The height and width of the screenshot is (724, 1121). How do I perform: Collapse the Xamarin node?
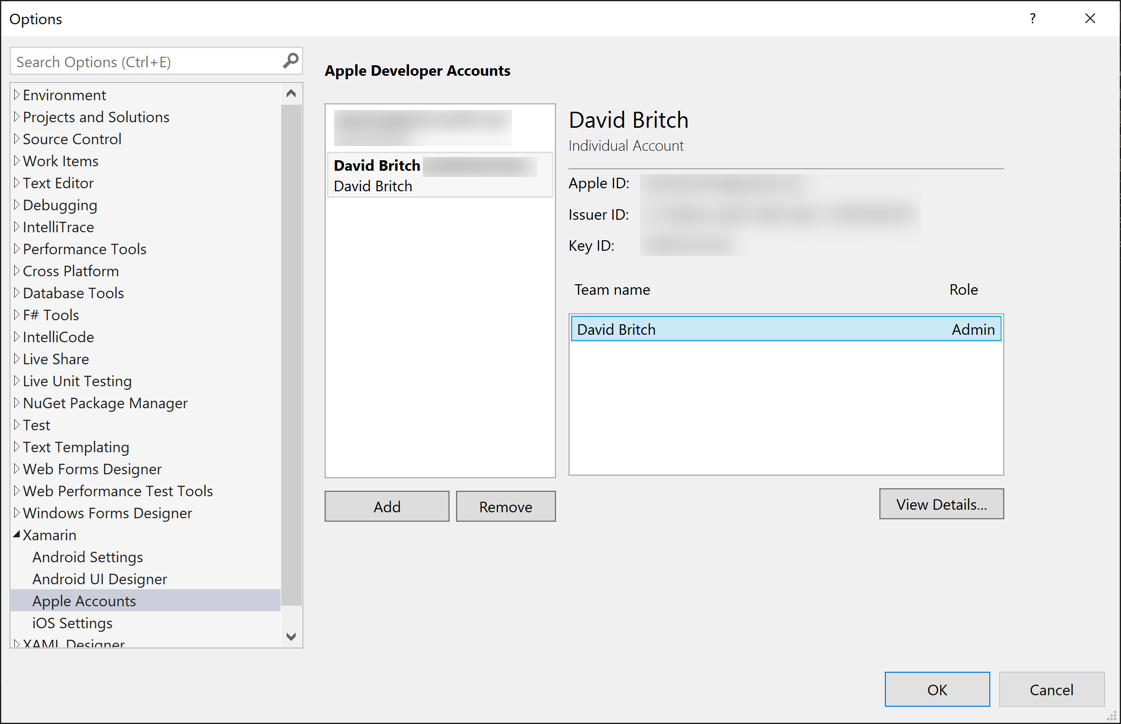point(16,534)
